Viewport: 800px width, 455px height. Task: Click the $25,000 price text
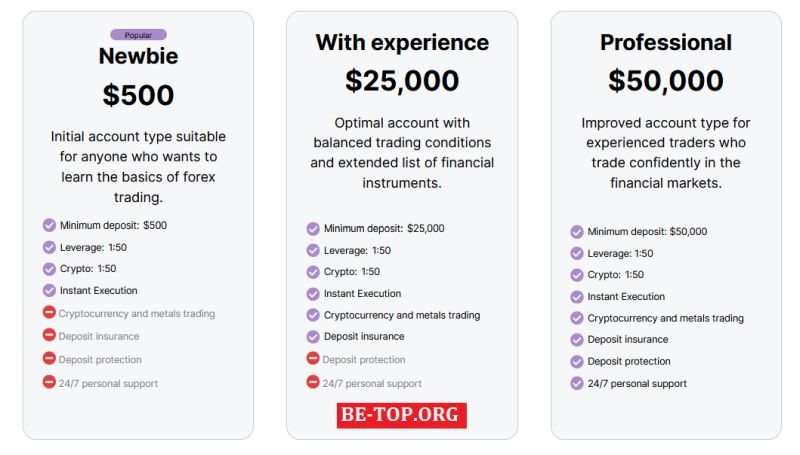point(402,81)
